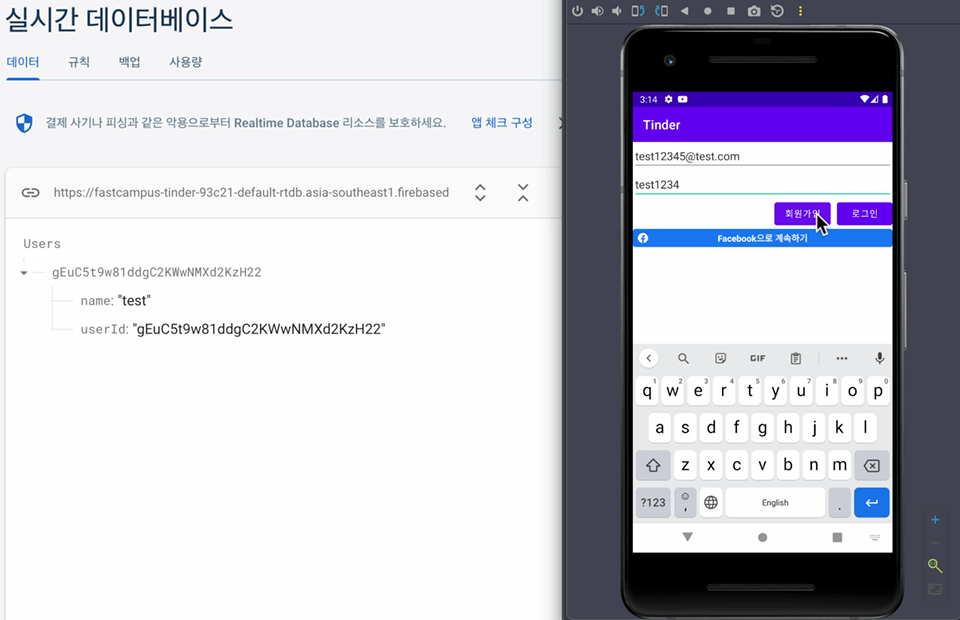Click the 앱 체크 구성 link

(502, 122)
